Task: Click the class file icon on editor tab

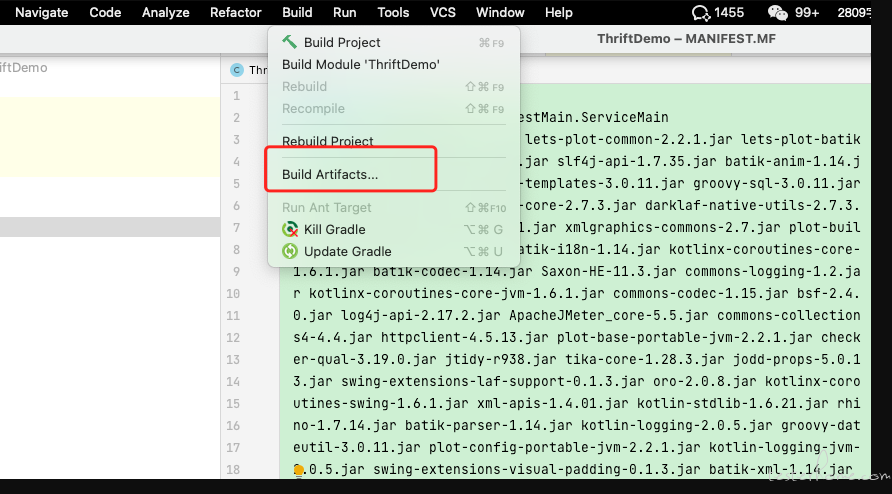Action: [237, 70]
